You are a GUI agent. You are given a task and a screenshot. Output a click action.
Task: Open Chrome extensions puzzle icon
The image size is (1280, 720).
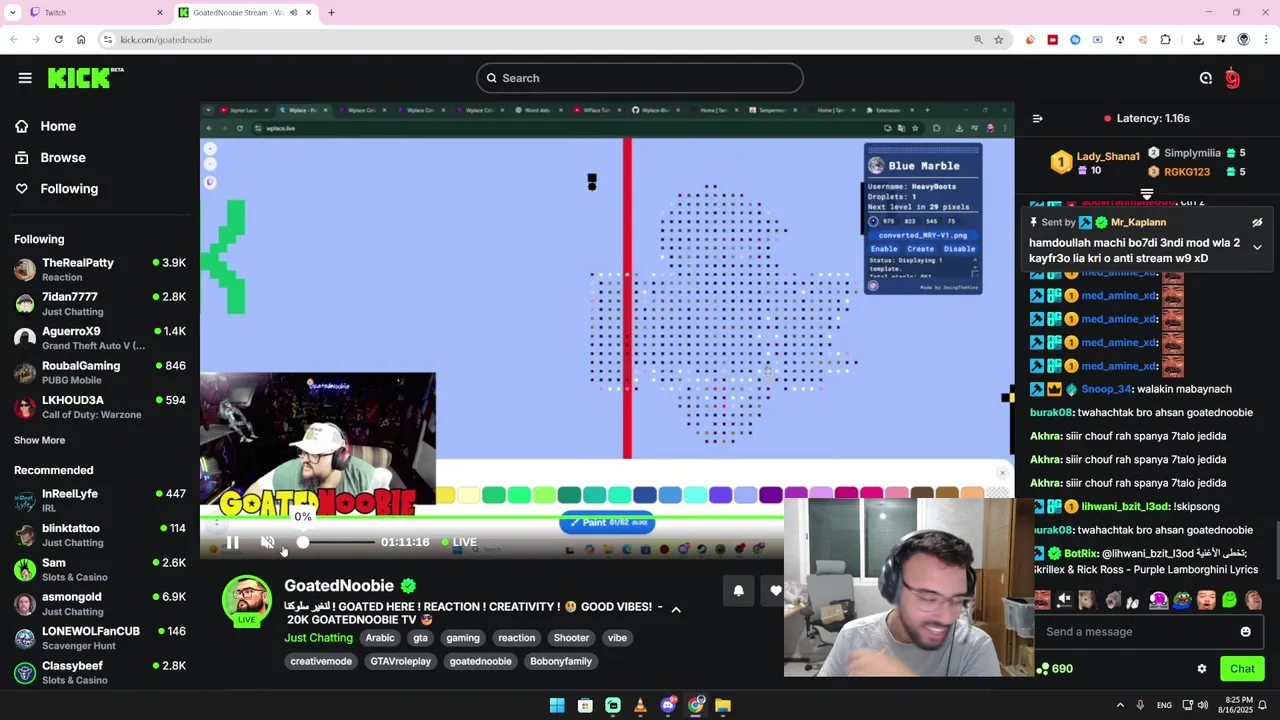pyautogui.click(x=1165, y=40)
